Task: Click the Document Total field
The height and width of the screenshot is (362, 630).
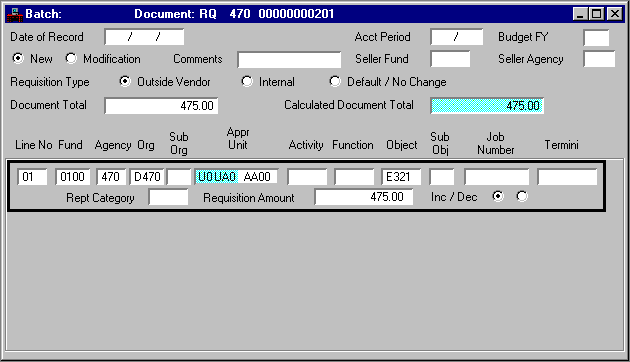Action: tap(161, 106)
